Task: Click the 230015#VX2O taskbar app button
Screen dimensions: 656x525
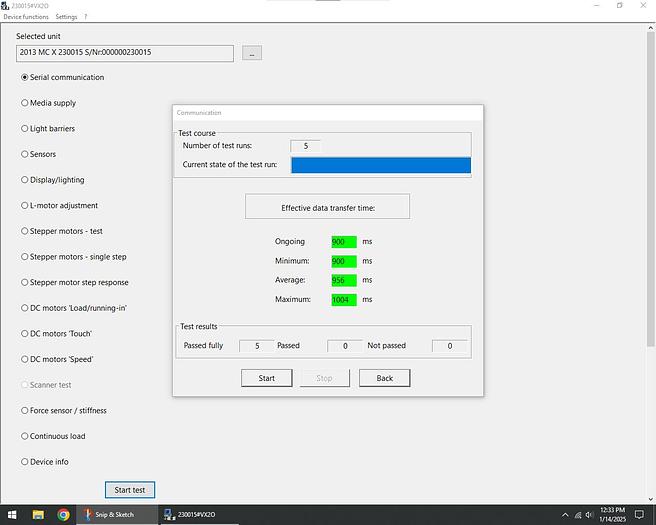Action: coord(195,515)
